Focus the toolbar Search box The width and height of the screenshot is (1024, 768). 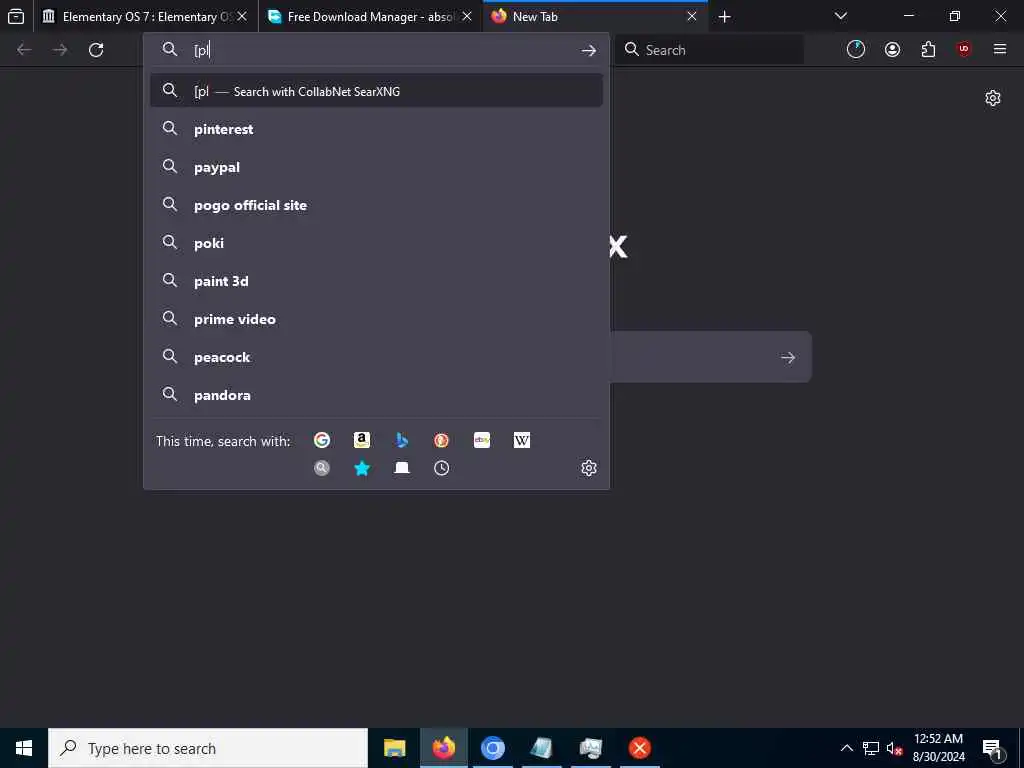coord(709,50)
